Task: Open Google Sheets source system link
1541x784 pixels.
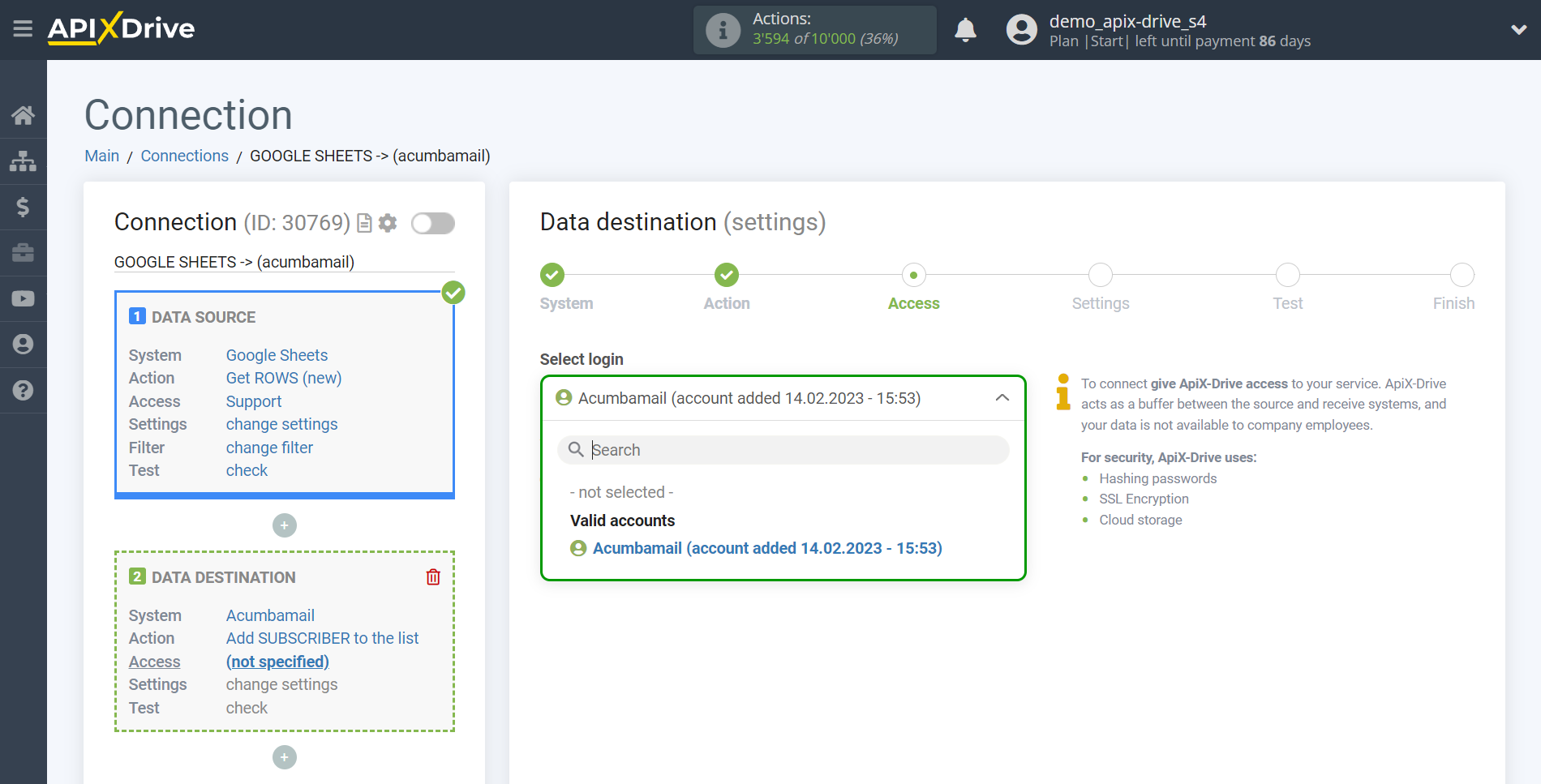Action: pos(277,355)
